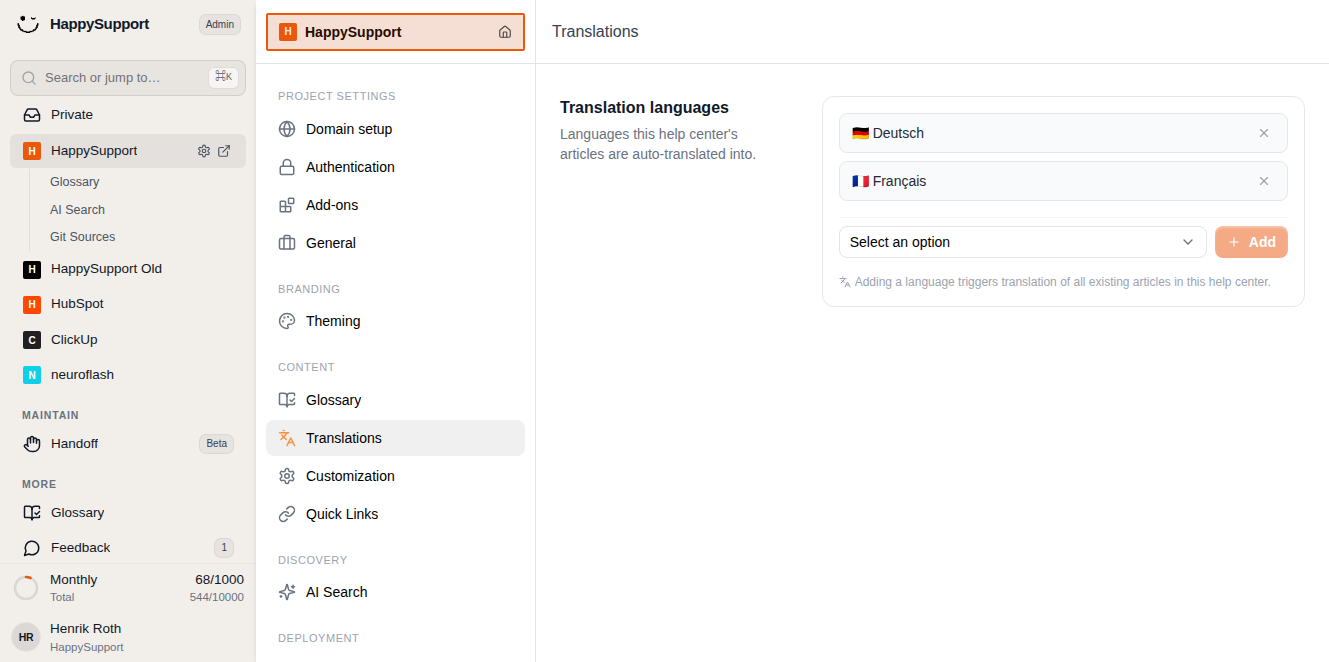Open the HubSpot project
The image size is (1329, 662).
pos(128,304)
